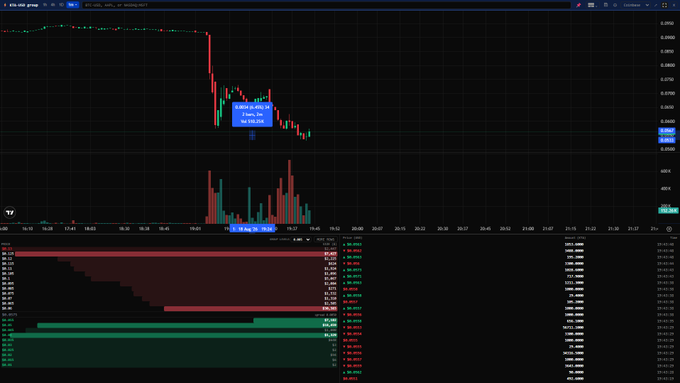The height and width of the screenshot is (383, 680).
Task: Click the 20:00 time axis label
Action: [x=357, y=229]
